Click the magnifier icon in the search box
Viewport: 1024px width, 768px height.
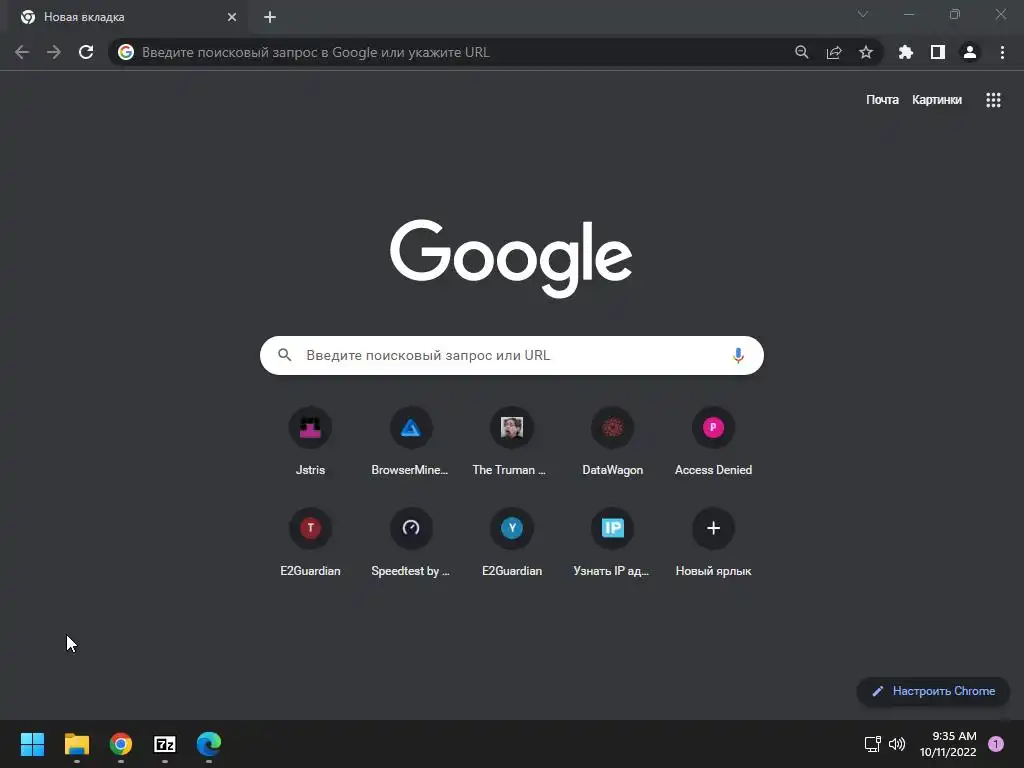284,355
